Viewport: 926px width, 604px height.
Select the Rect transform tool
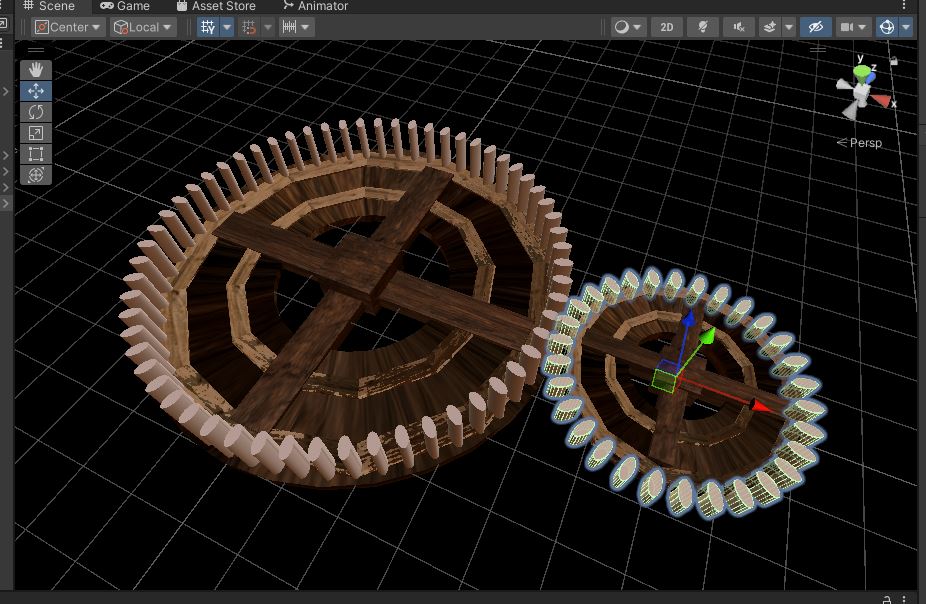[36, 154]
